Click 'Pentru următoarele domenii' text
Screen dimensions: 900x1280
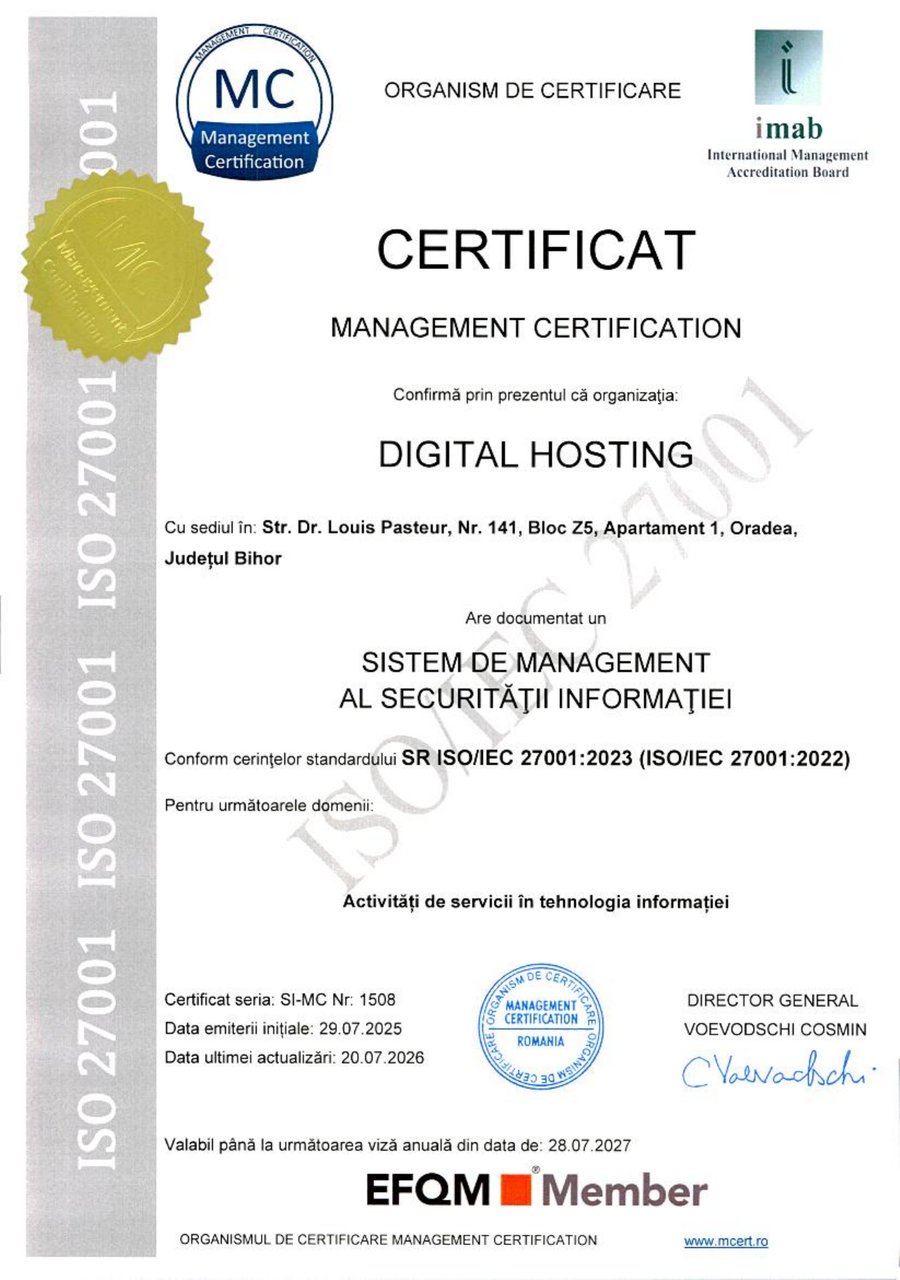[268, 805]
